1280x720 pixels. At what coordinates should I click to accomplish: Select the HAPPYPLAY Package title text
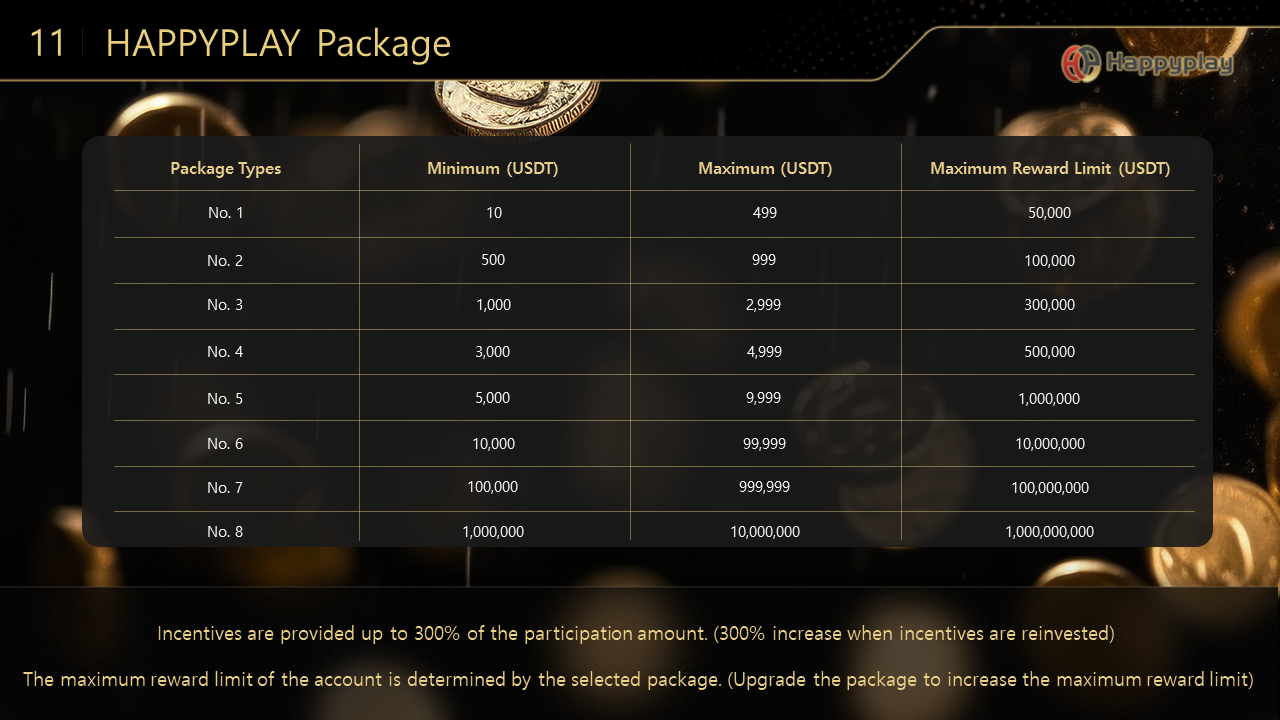point(278,44)
